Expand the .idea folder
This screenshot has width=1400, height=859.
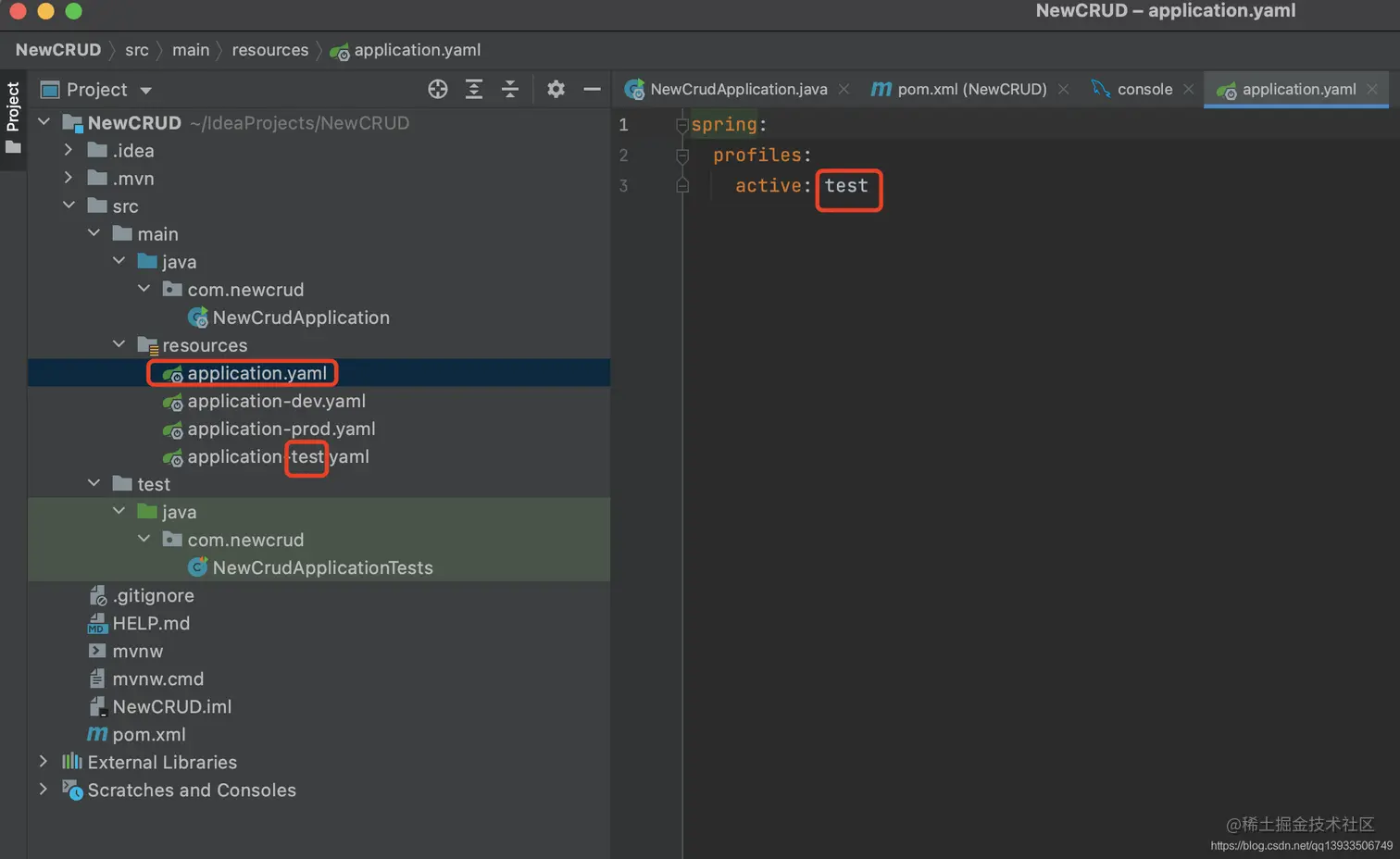coord(69,150)
